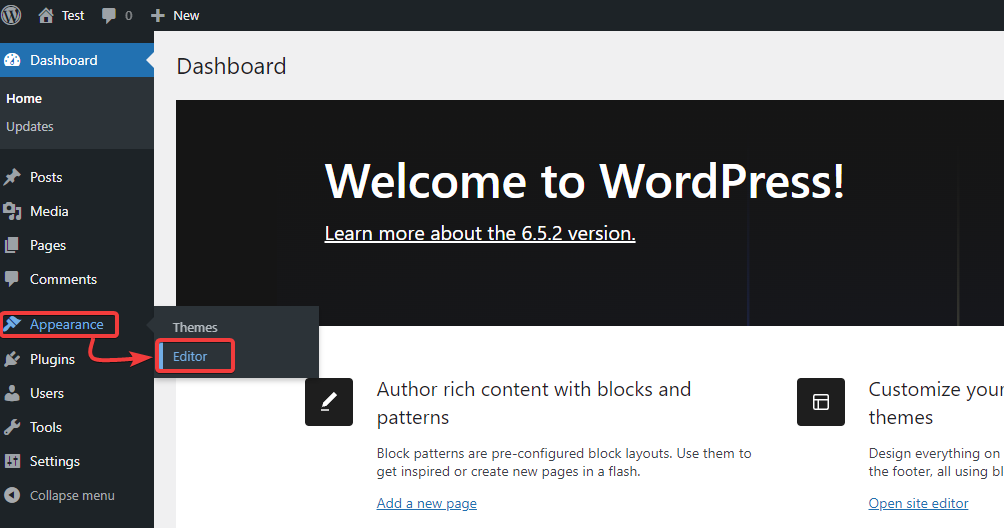Select Themes in the Appearance flyout

[195, 327]
